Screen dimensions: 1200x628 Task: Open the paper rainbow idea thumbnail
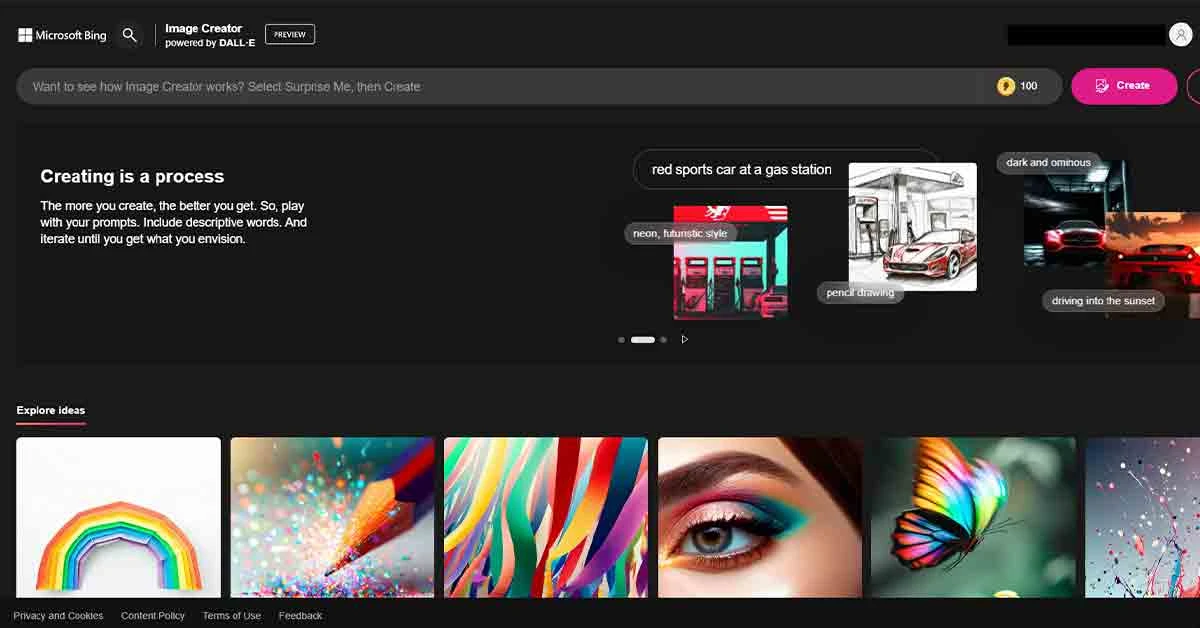click(x=118, y=517)
